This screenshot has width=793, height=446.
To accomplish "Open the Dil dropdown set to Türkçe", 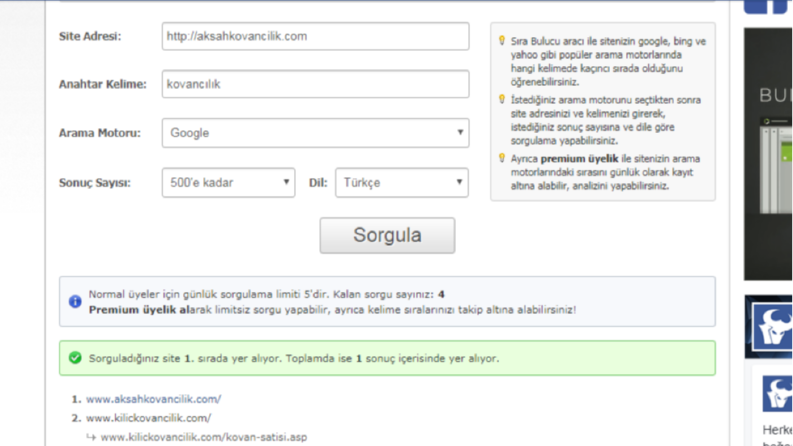I will [402, 183].
